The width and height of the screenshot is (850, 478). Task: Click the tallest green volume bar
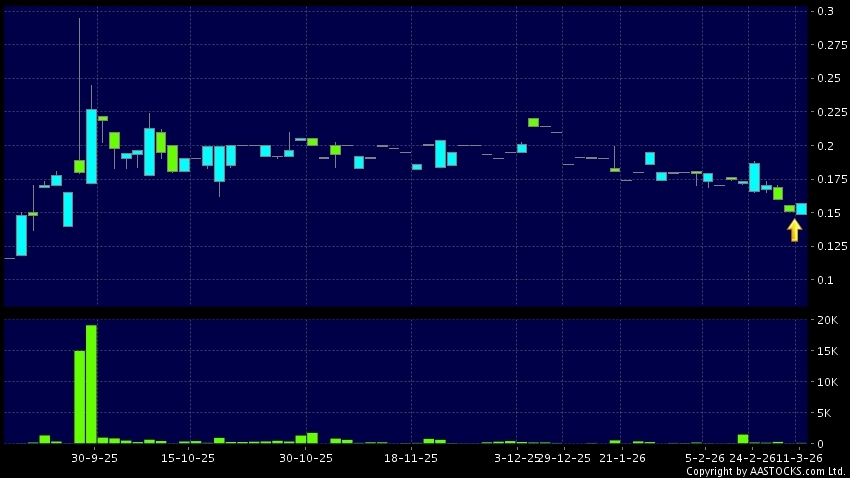pyautogui.click(x=91, y=384)
